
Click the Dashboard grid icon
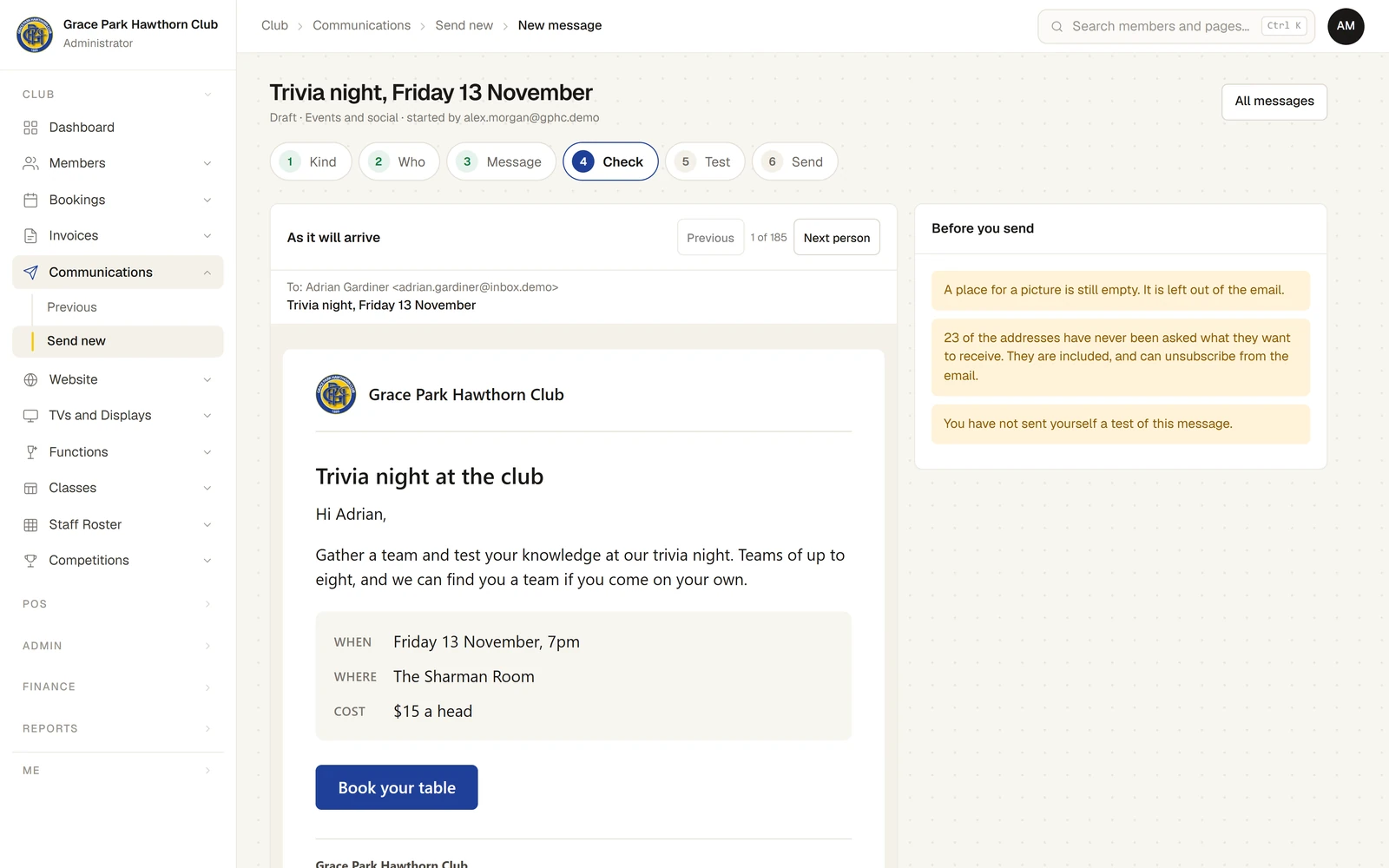(30, 128)
